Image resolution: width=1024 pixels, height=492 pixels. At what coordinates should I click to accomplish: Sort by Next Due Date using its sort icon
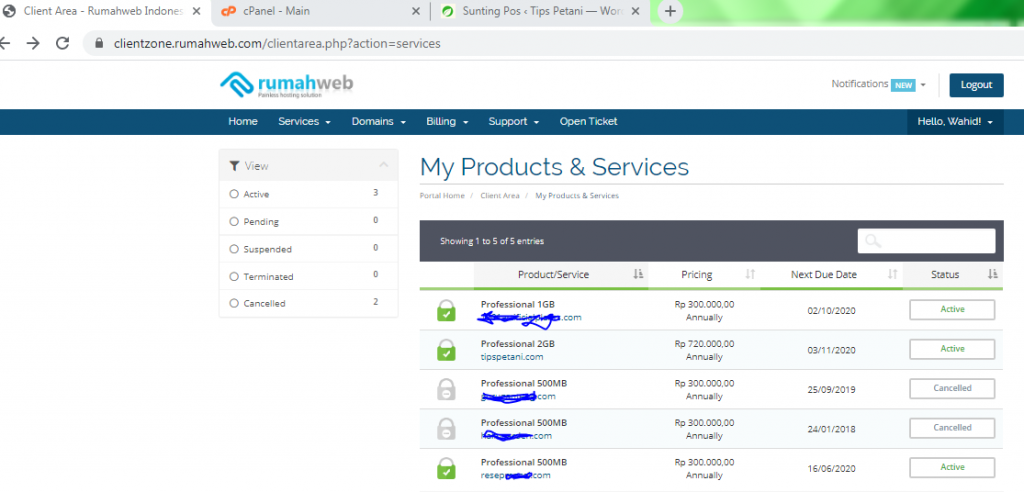pos(892,274)
